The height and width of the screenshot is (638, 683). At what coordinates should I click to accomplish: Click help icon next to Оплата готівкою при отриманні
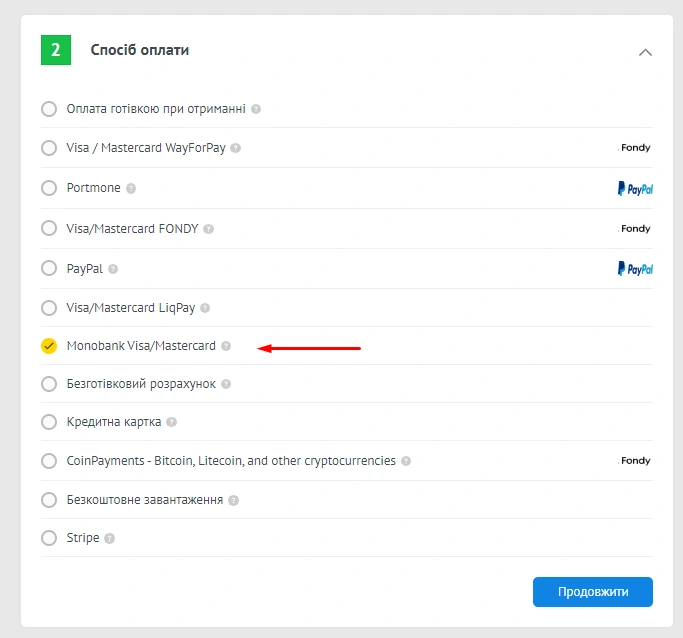pyautogui.click(x=256, y=109)
